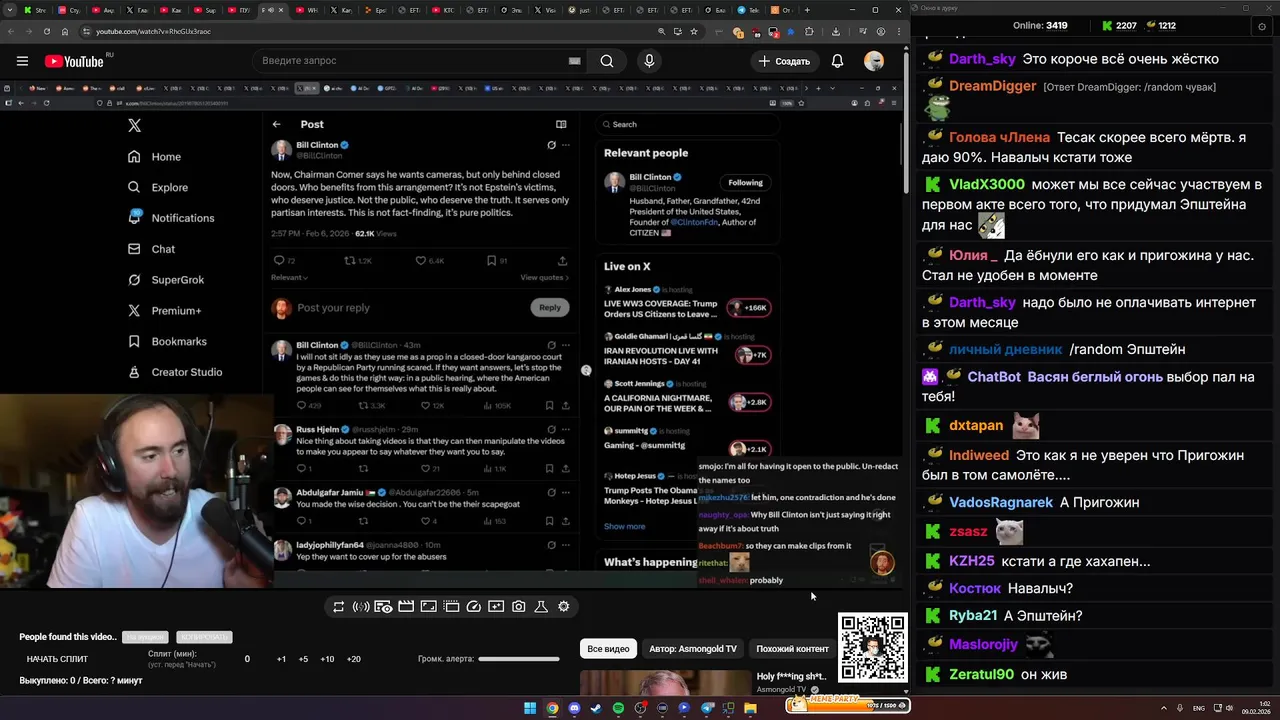Start voice search with the microphone icon
The image size is (1280, 720).
click(649, 61)
